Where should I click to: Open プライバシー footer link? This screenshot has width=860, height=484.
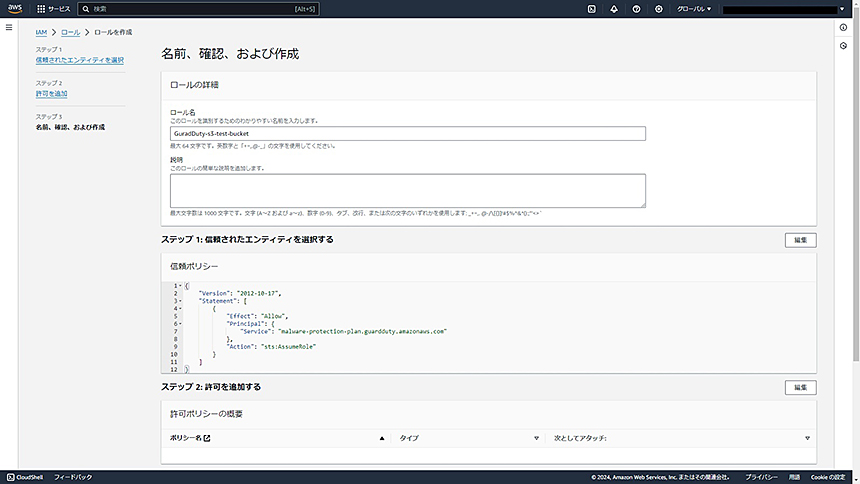point(761,477)
